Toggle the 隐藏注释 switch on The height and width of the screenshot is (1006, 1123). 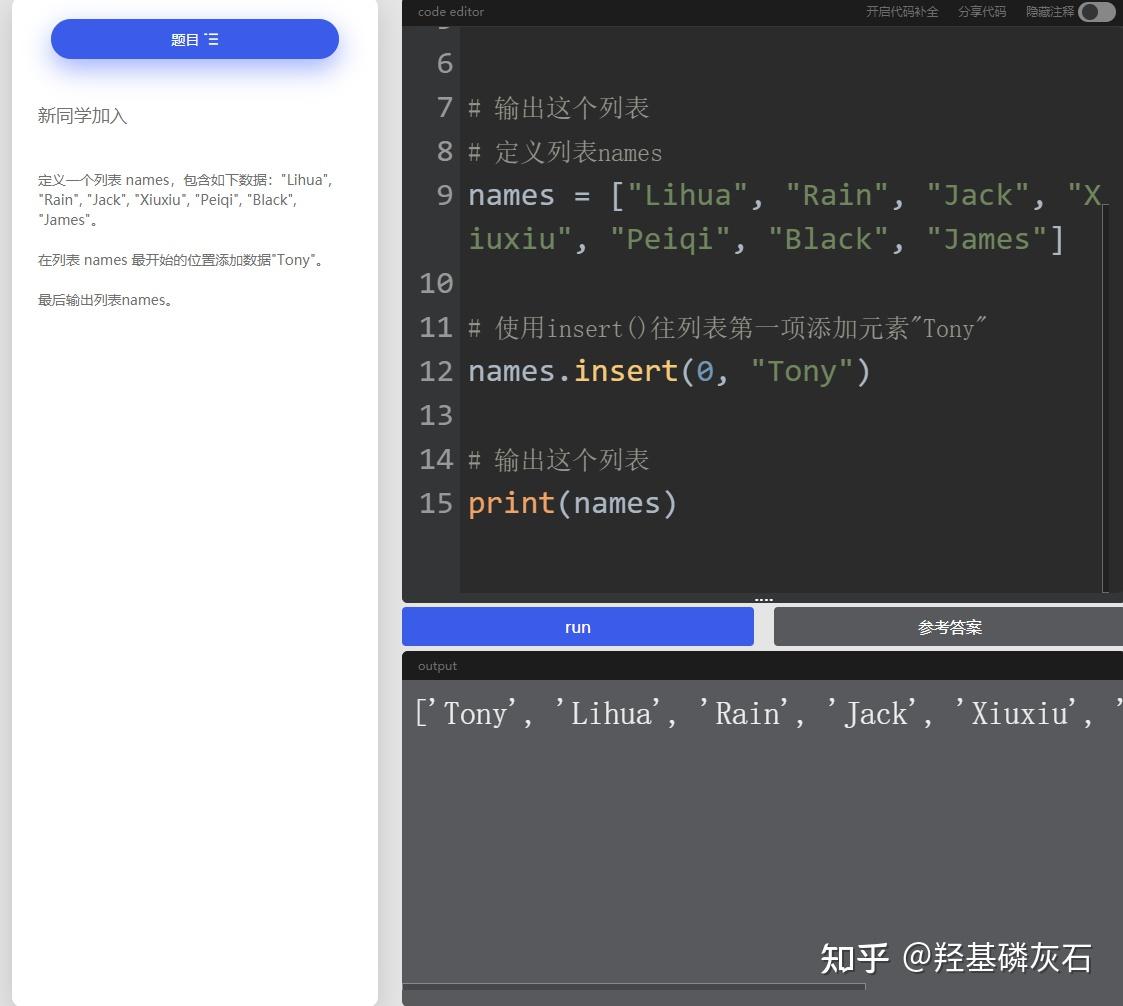pos(1096,13)
